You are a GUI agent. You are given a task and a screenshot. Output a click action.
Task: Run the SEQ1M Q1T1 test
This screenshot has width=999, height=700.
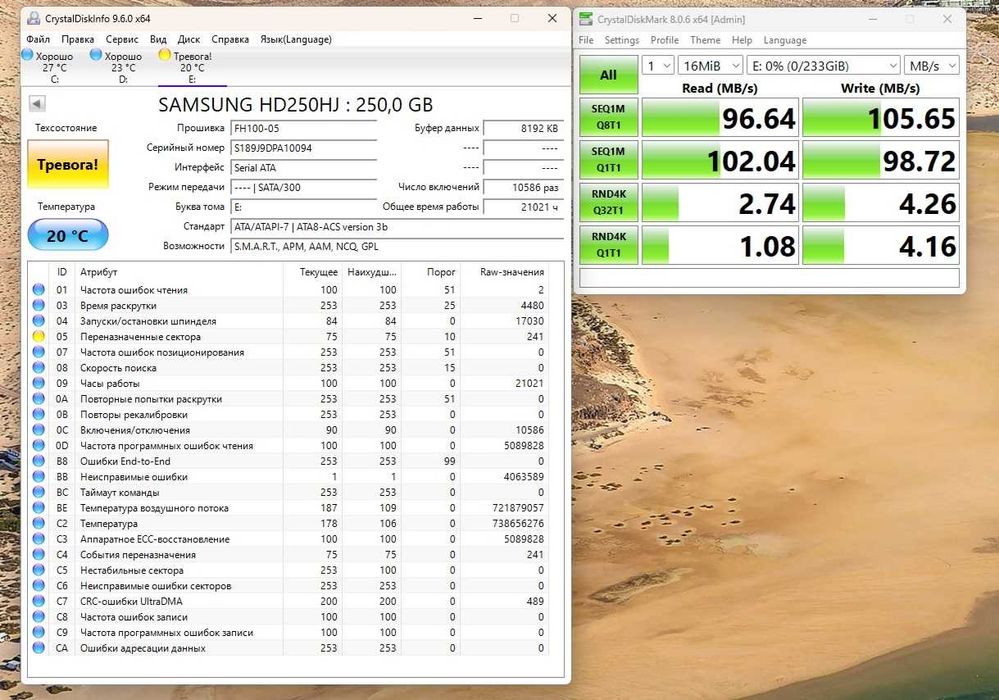click(608, 160)
